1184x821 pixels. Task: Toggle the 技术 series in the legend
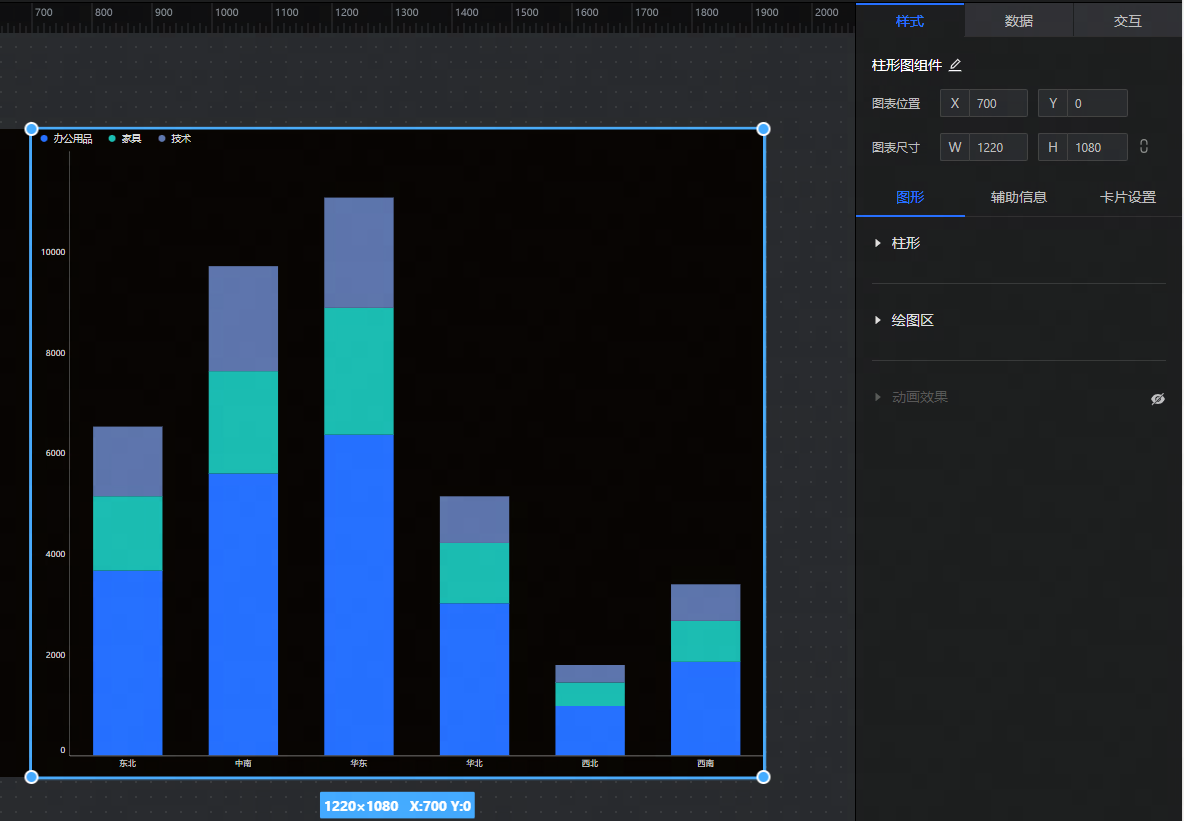coord(175,139)
